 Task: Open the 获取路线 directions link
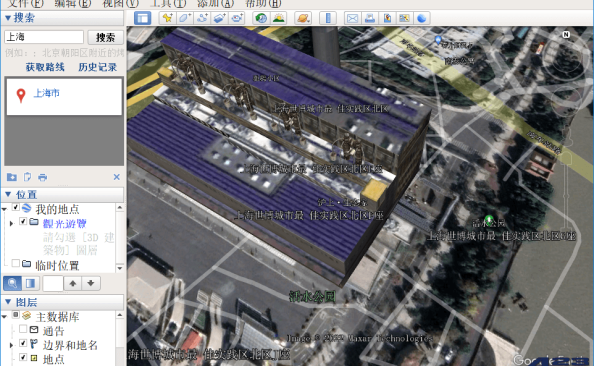(45, 67)
